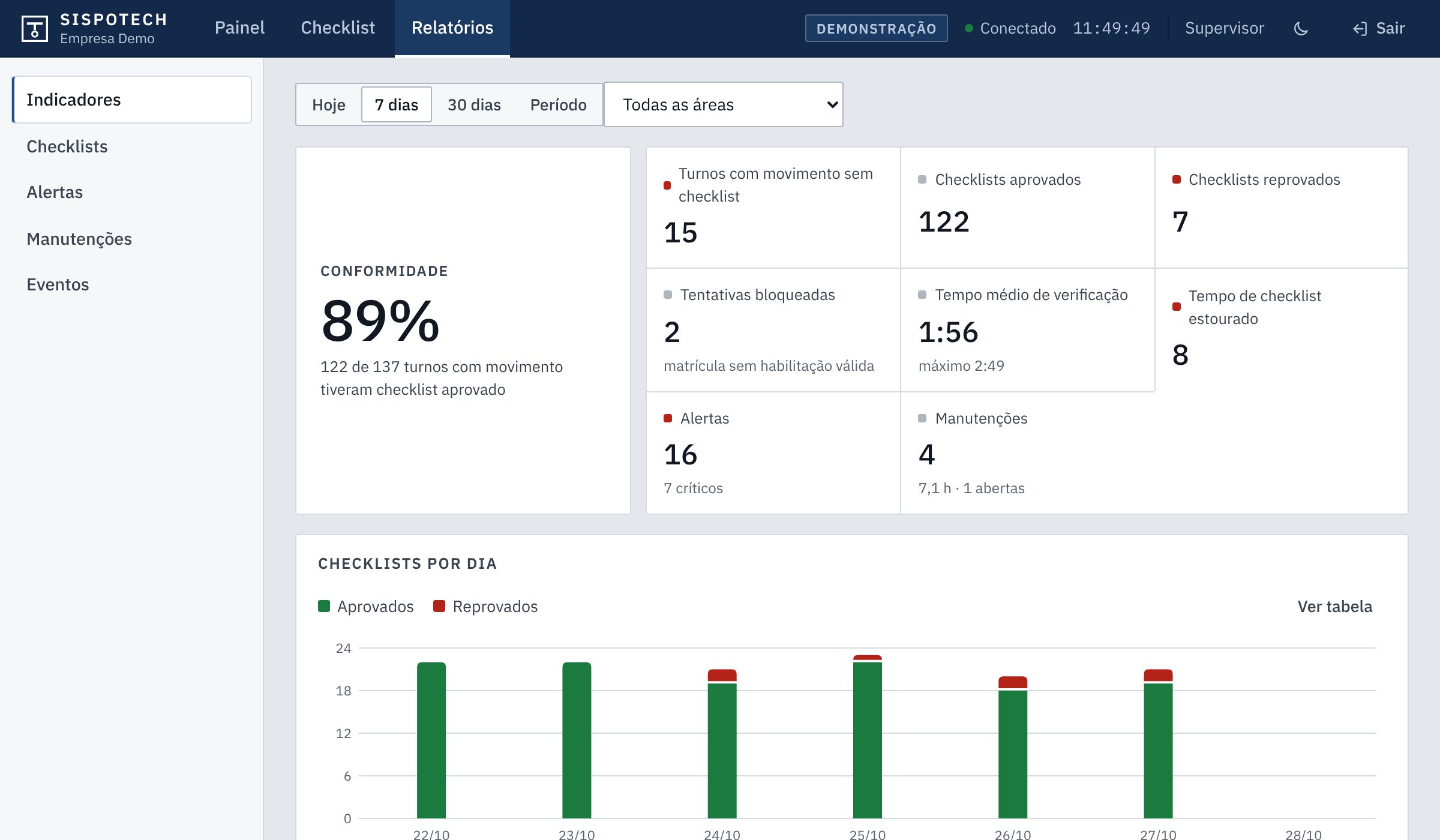This screenshot has height=840, width=1440.
Task: Click the Manutenções 4 indicator card
Action: pos(1027,453)
